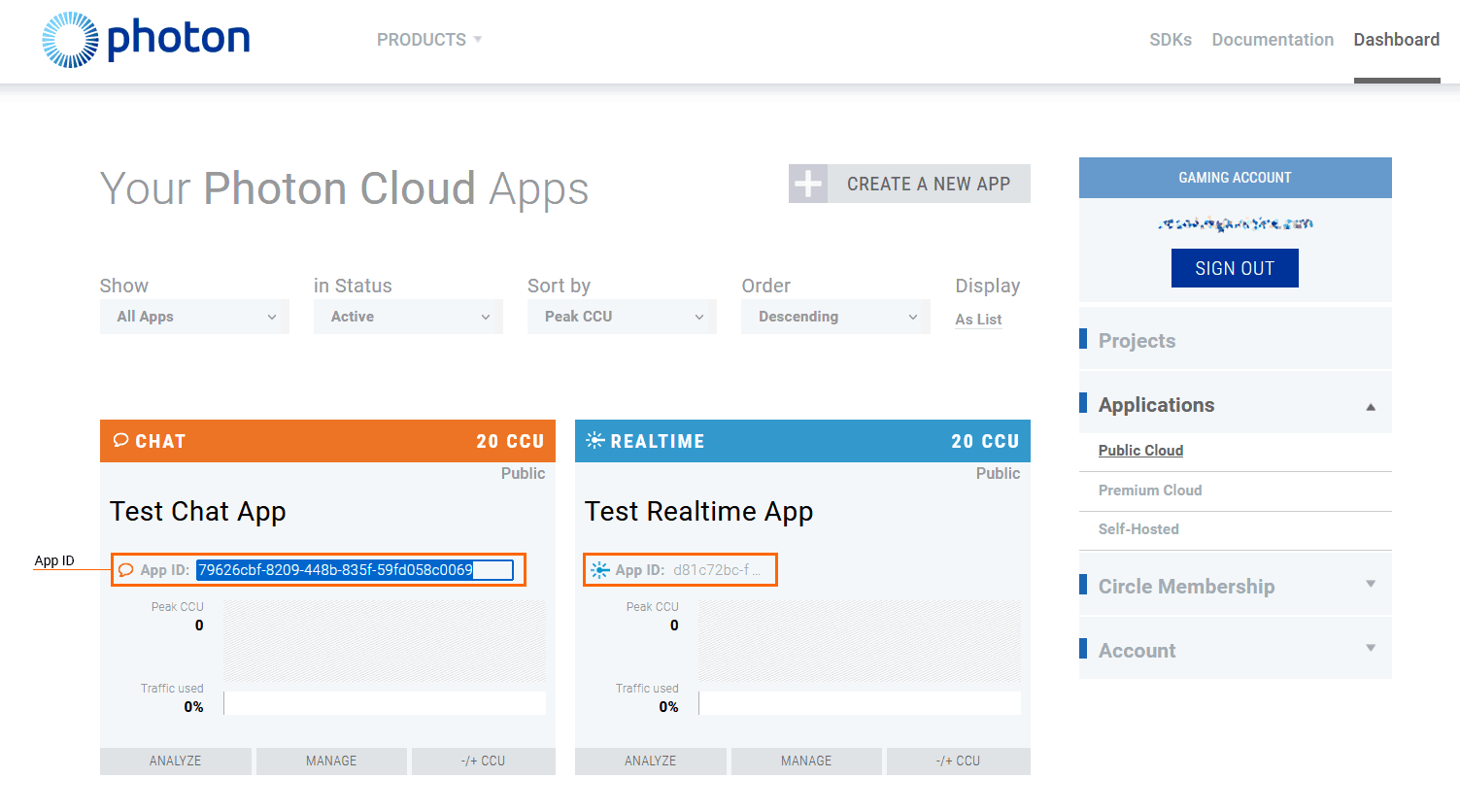The width and height of the screenshot is (1460, 812).
Task: Open the in Status Active dropdown
Action: [x=408, y=317]
